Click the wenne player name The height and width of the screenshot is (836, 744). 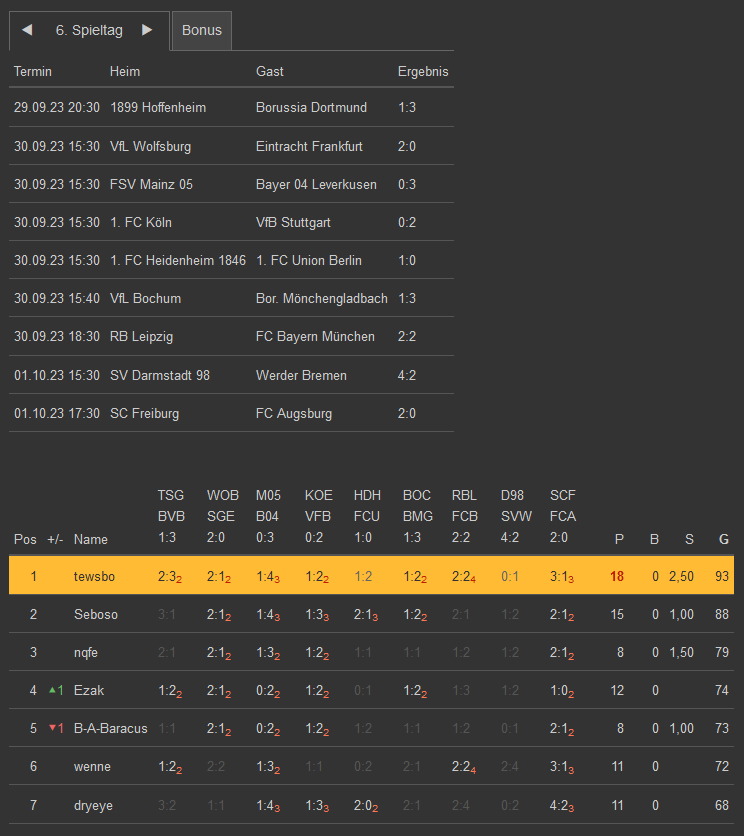pyautogui.click(x=92, y=766)
